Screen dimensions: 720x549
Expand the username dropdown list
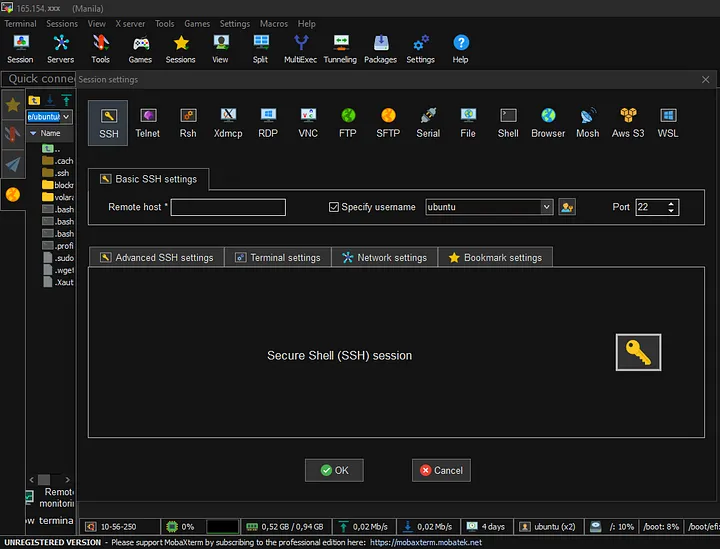pos(546,207)
